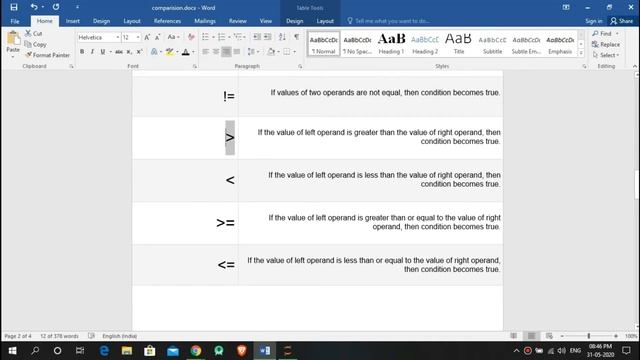Decrease paragraph indent
The image size is (640, 360).
(257, 37)
